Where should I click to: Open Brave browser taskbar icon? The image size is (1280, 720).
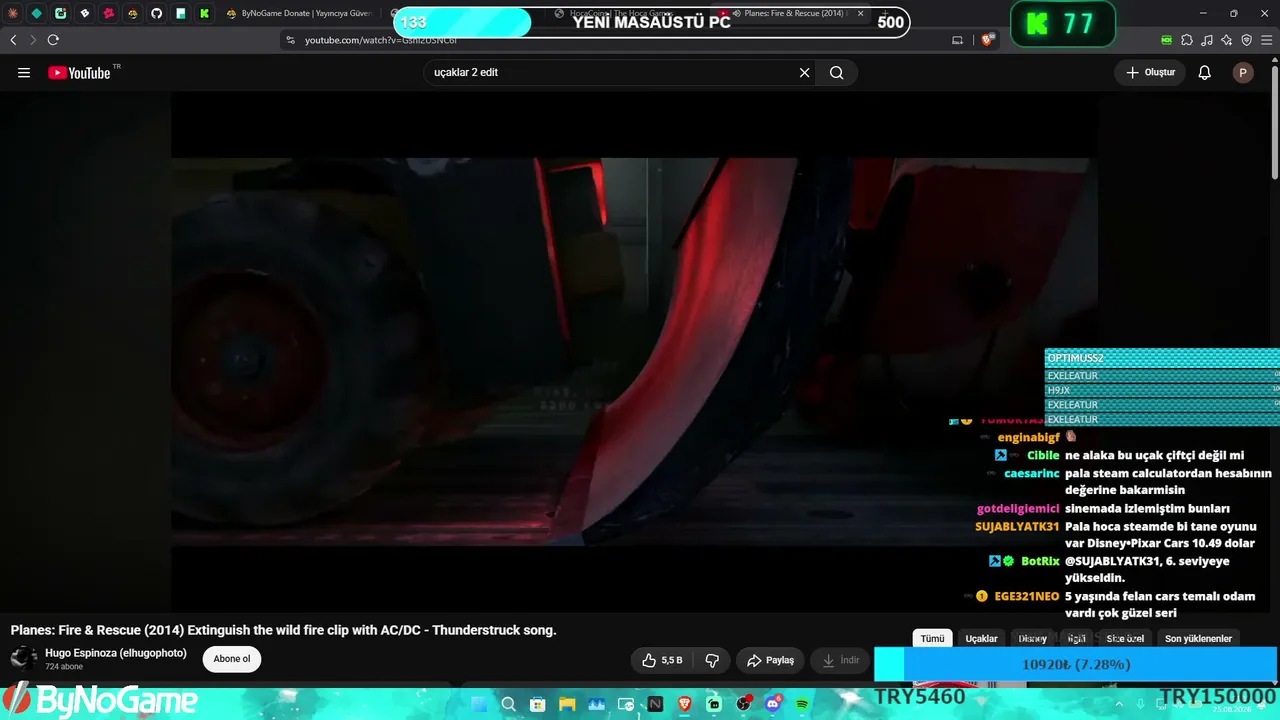(x=685, y=704)
